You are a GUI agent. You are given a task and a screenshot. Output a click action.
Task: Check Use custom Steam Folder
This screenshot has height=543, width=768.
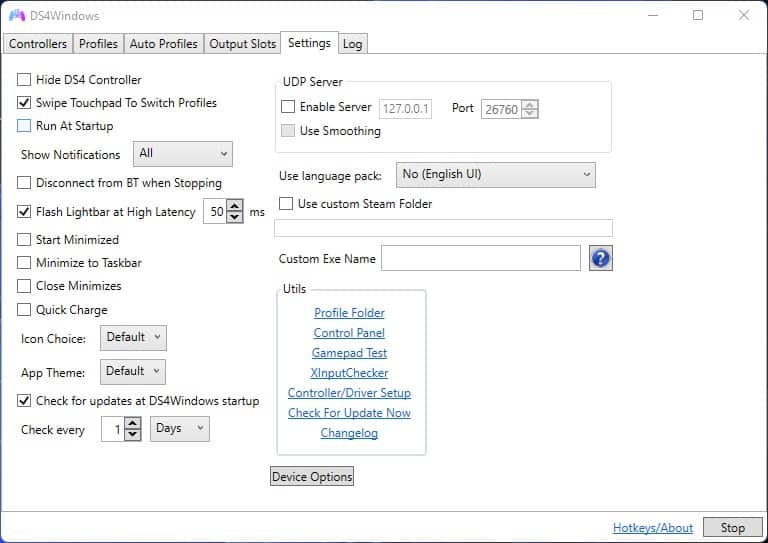(286, 203)
